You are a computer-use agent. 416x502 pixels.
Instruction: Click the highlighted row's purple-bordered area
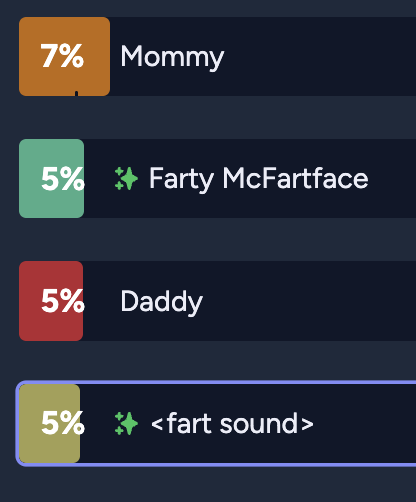coord(216,423)
